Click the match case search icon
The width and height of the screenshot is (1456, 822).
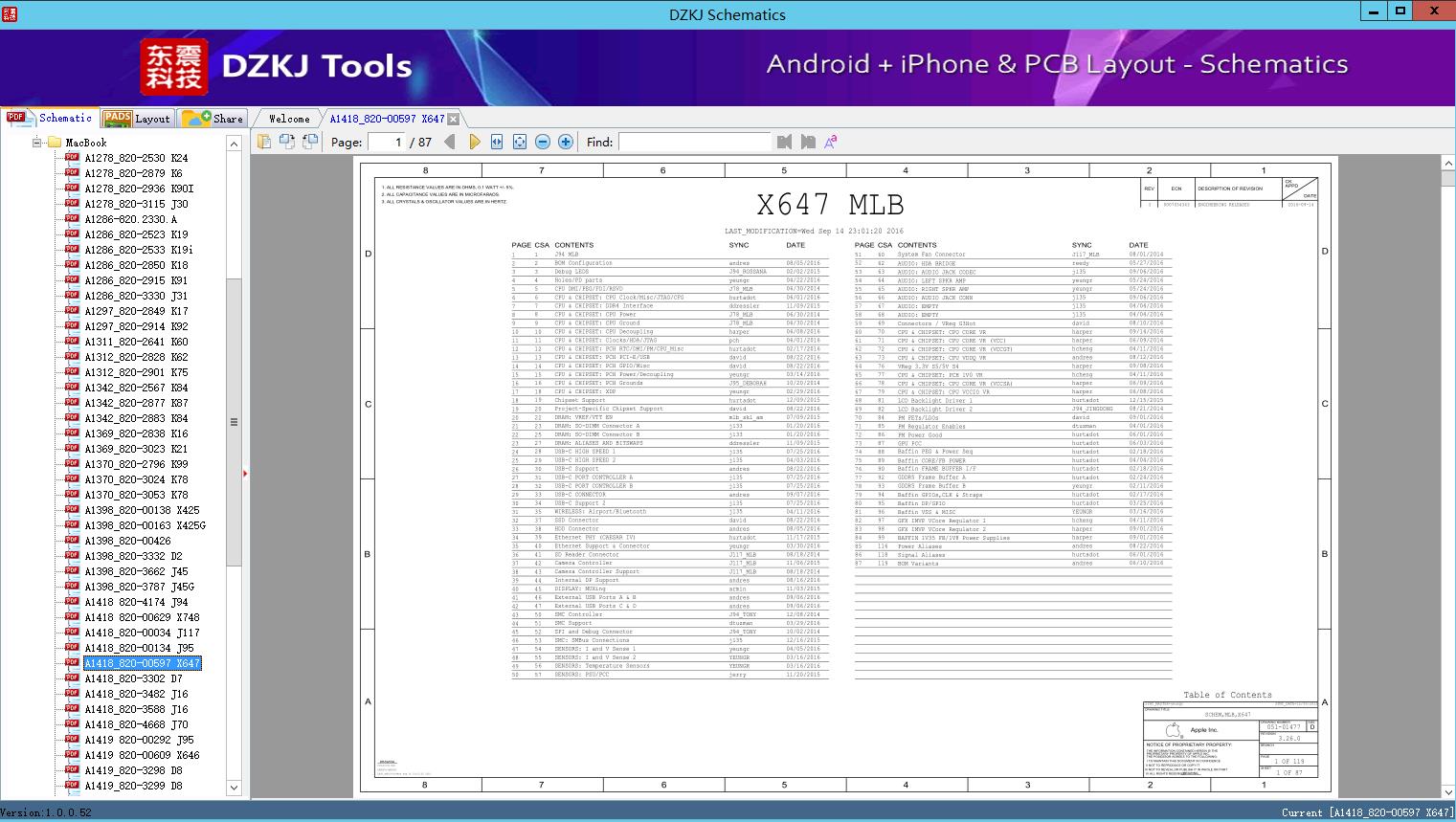coord(831,142)
